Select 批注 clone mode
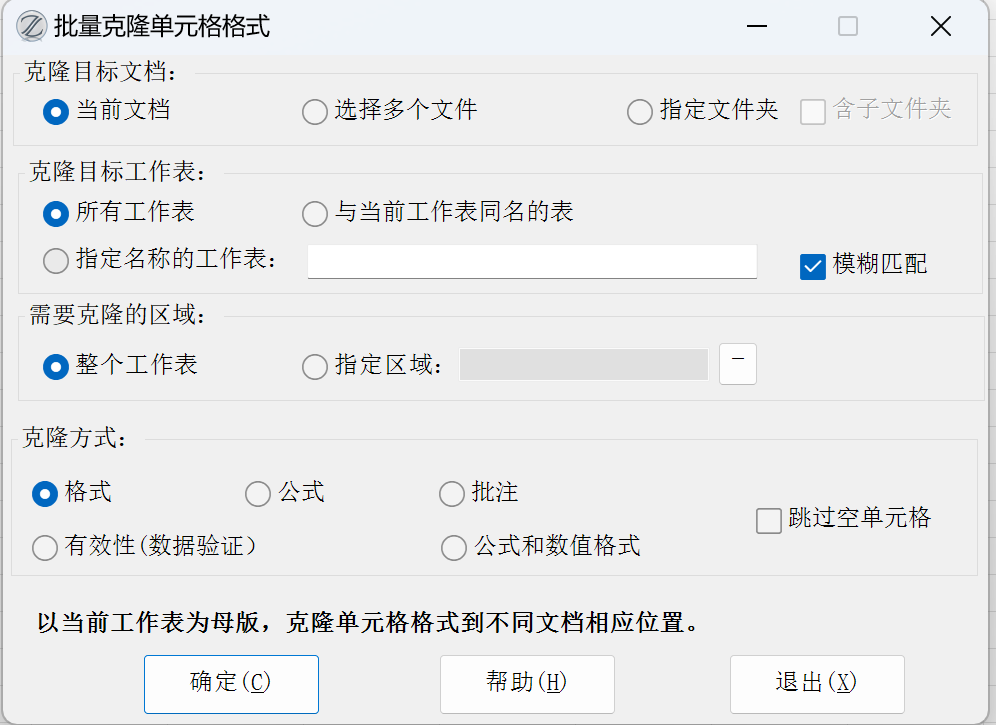Viewport: 996px width, 725px height. (452, 493)
